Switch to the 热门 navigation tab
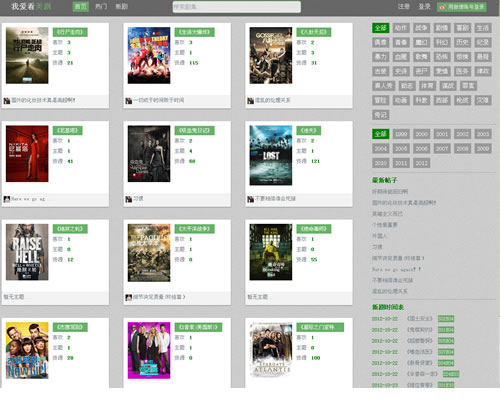The height and width of the screenshot is (400, 500). [x=101, y=6]
